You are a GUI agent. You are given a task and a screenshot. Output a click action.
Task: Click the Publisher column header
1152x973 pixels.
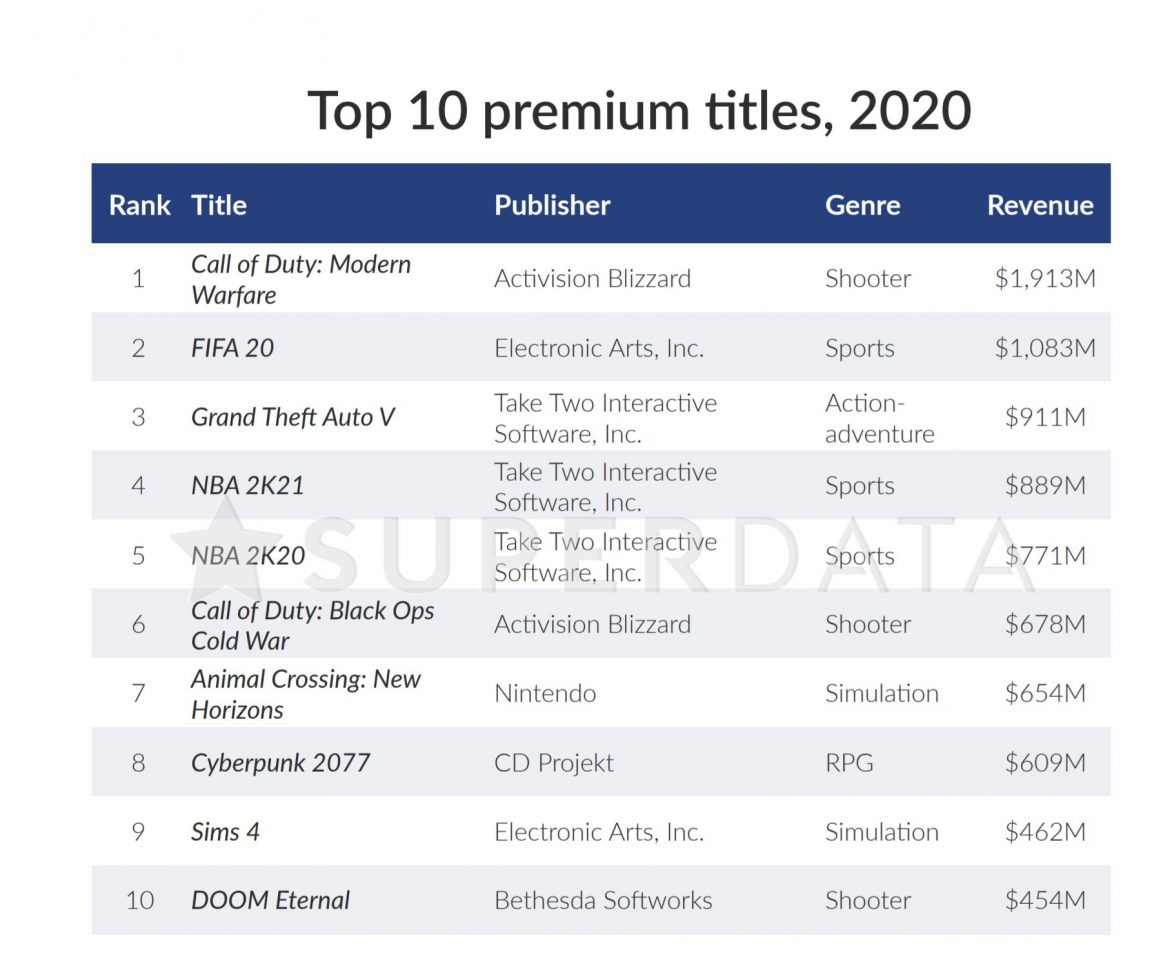pos(552,205)
